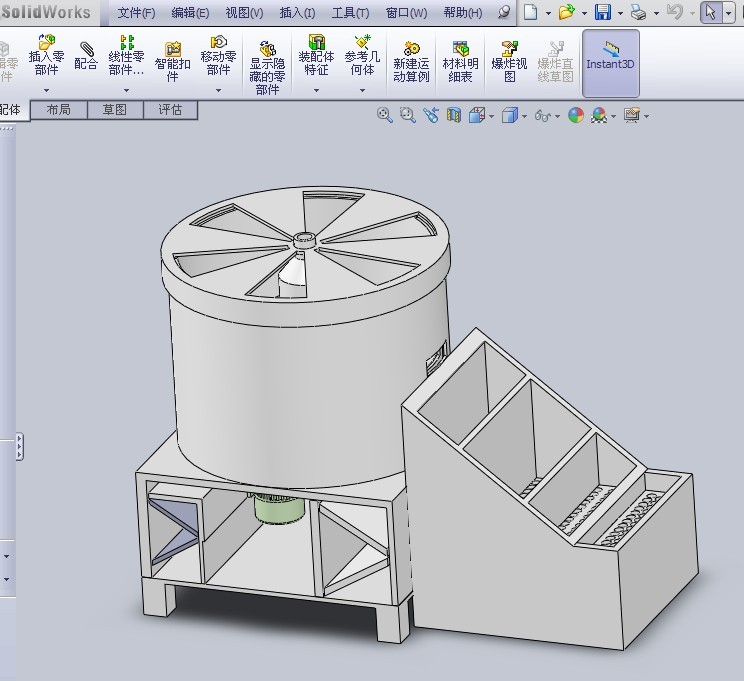The image size is (744, 681).
Task: Click Zoom to Area icon
Action: (408, 115)
